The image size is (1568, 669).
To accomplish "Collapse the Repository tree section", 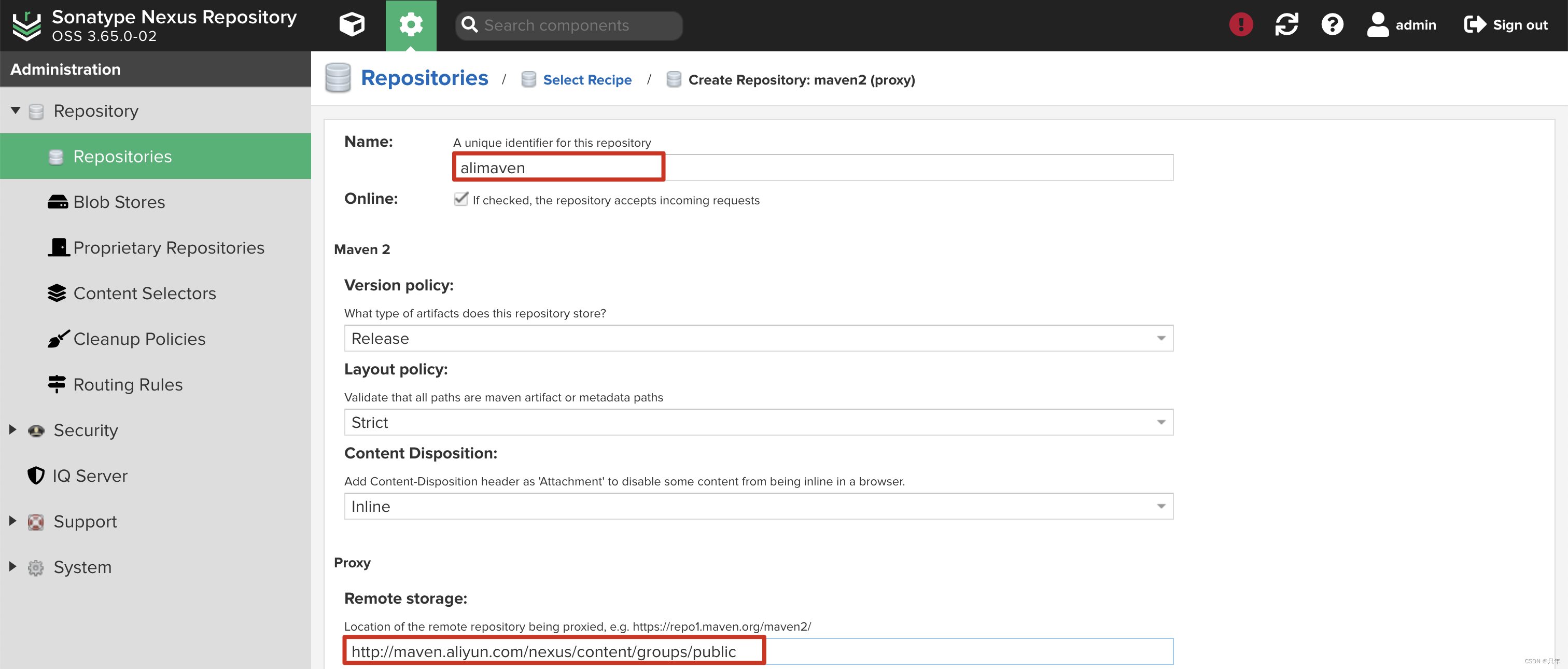I will click(x=16, y=111).
